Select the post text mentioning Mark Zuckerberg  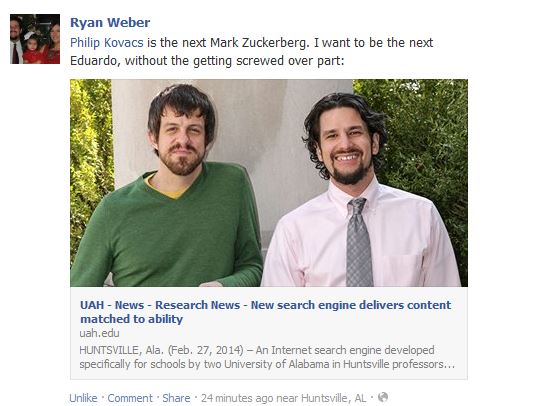click(252, 51)
